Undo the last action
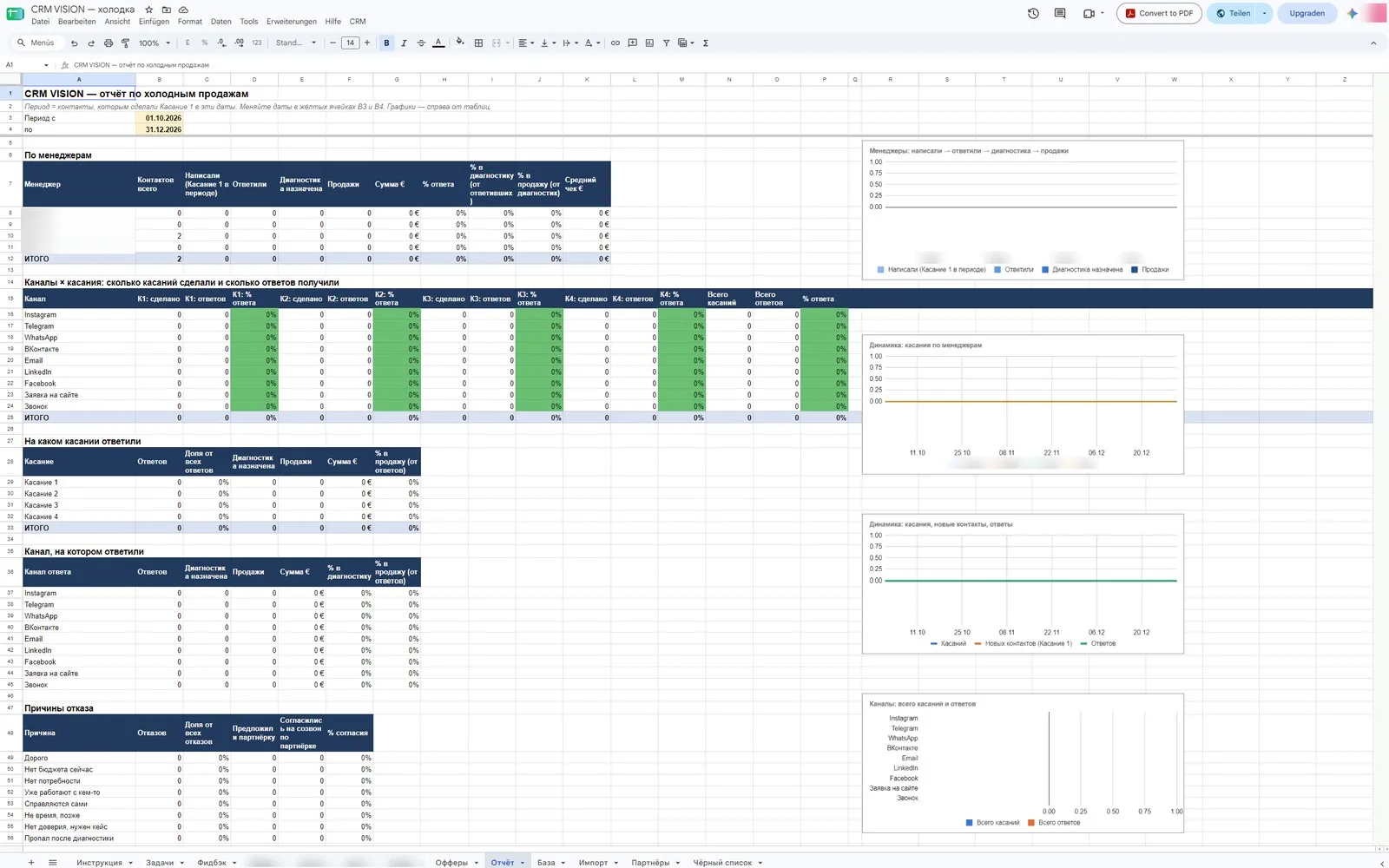The image size is (1389, 868). 75,43
